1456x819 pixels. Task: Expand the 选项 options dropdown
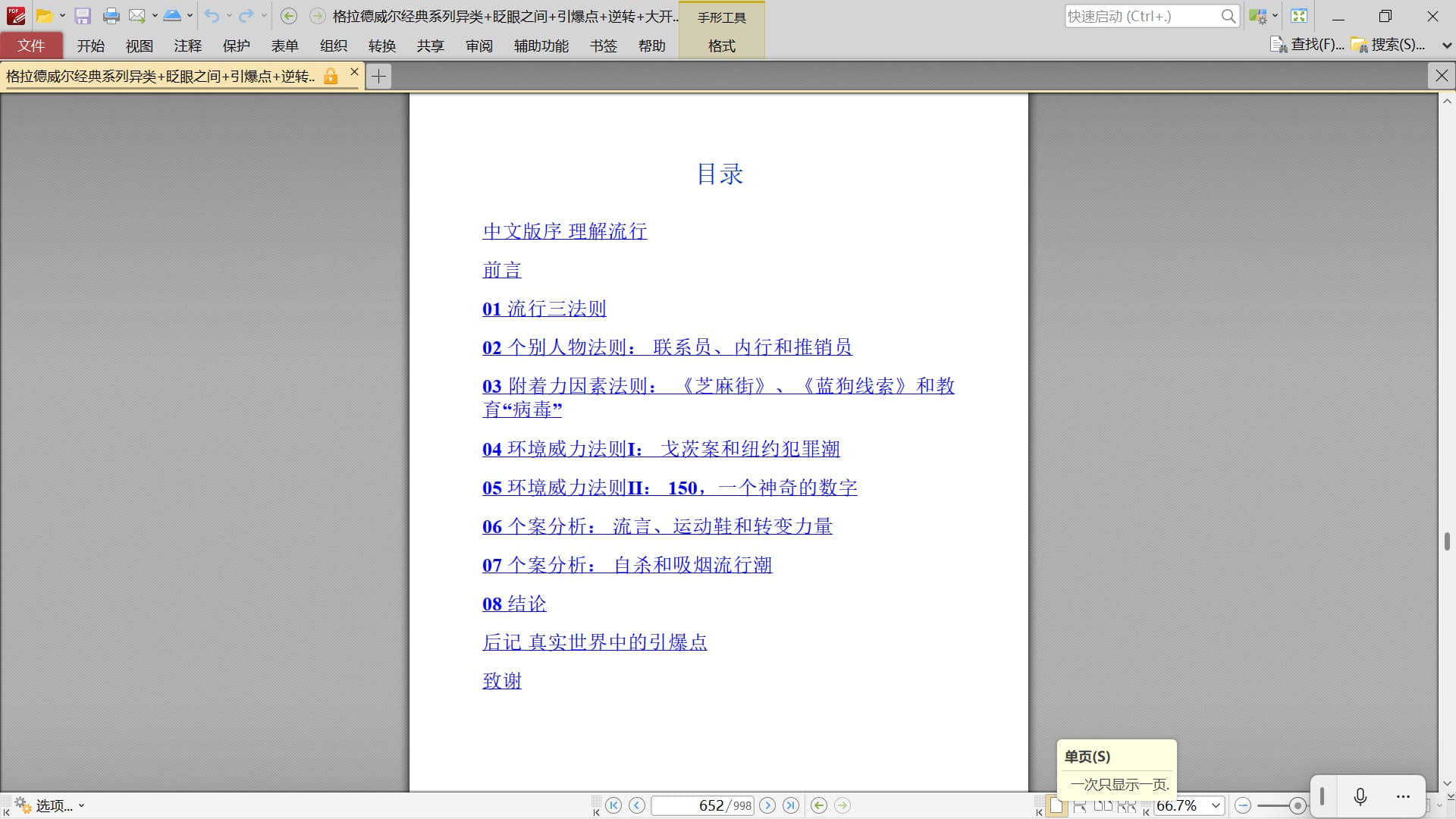pyautogui.click(x=81, y=805)
